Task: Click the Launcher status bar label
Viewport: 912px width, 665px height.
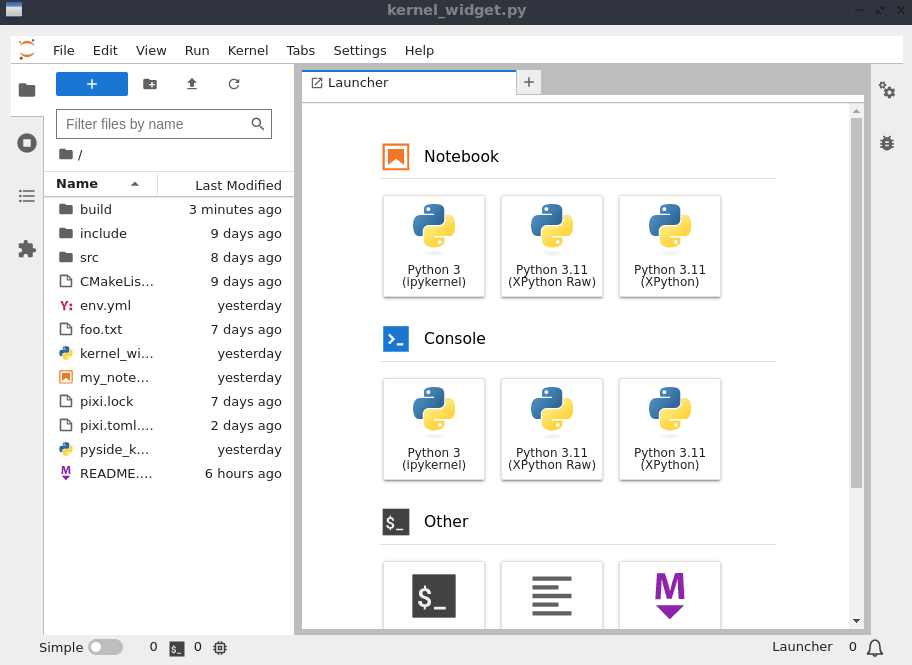Action: pyautogui.click(x=802, y=646)
